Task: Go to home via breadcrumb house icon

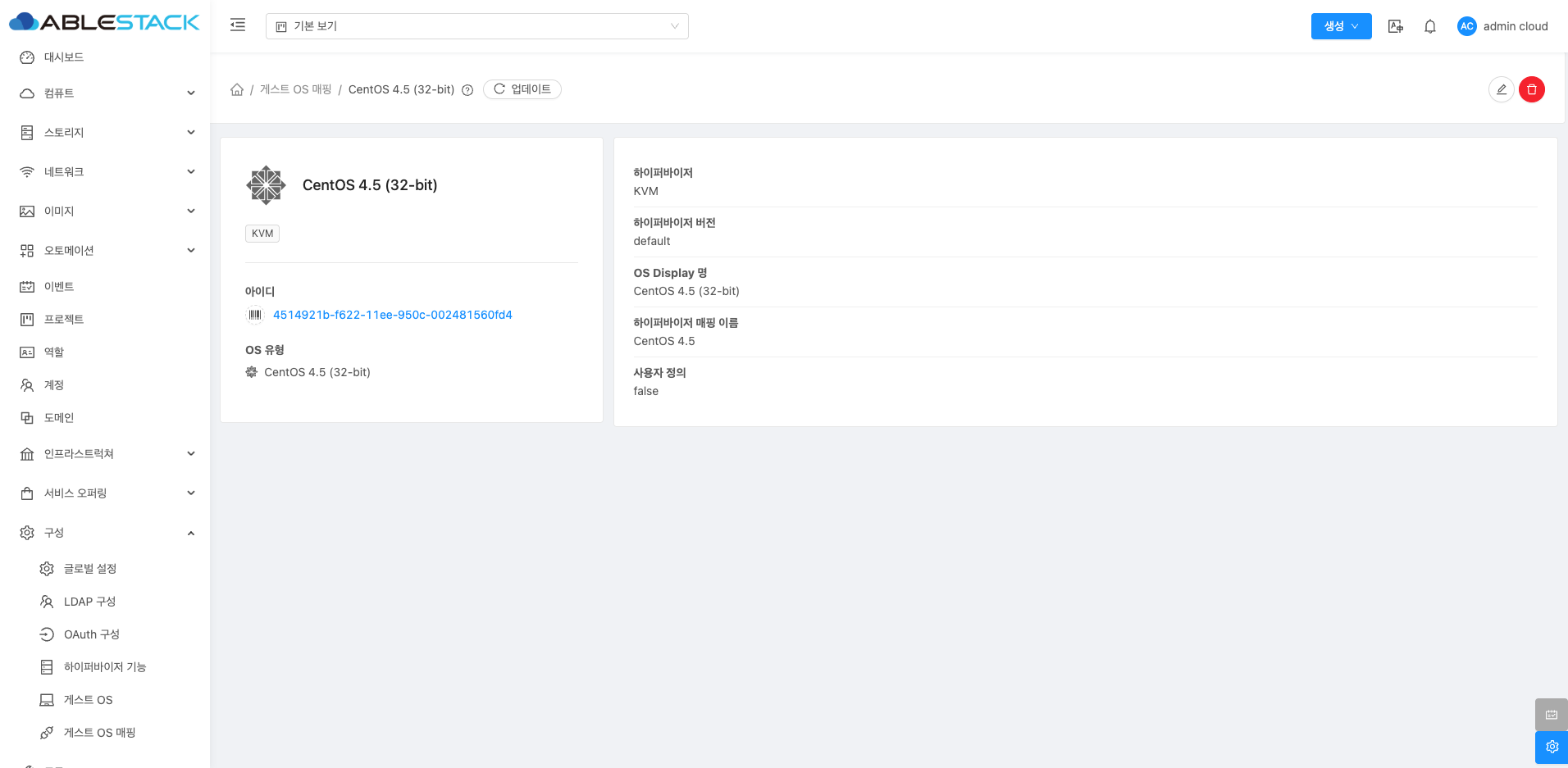Action: 237,89
